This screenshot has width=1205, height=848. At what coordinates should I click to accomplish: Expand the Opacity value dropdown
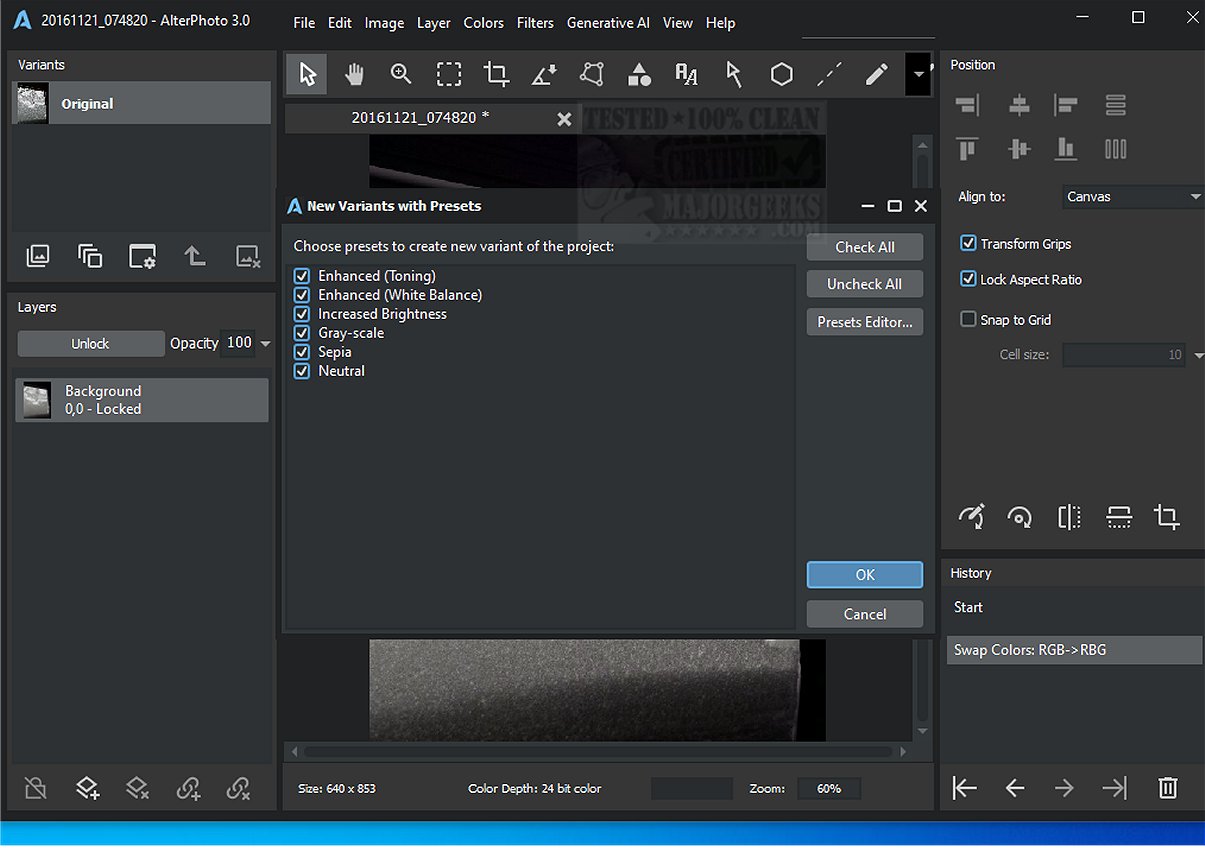tap(265, 344)
